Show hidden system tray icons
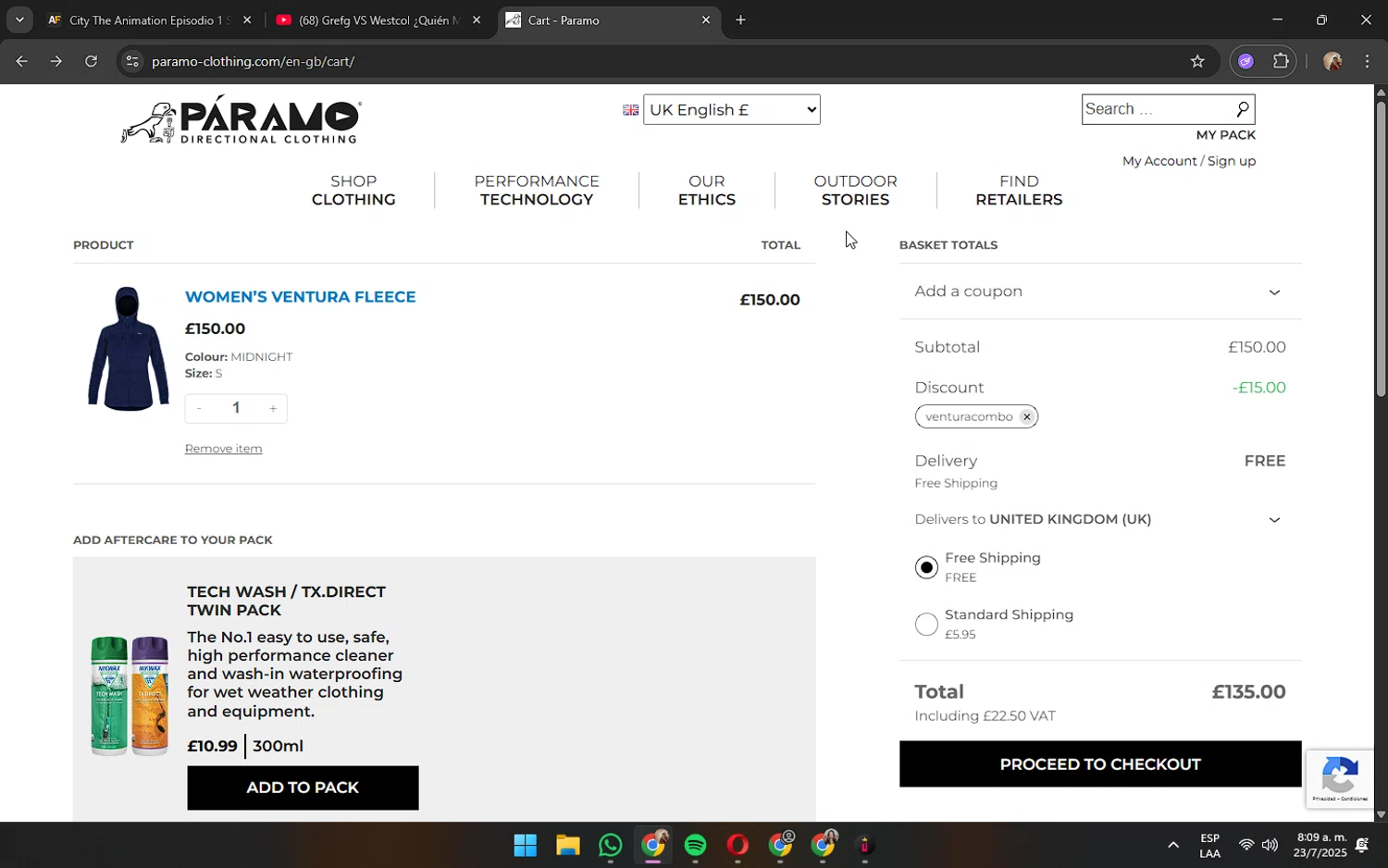Screen dimensions: 1388x868 click(x=1172, y=845)
